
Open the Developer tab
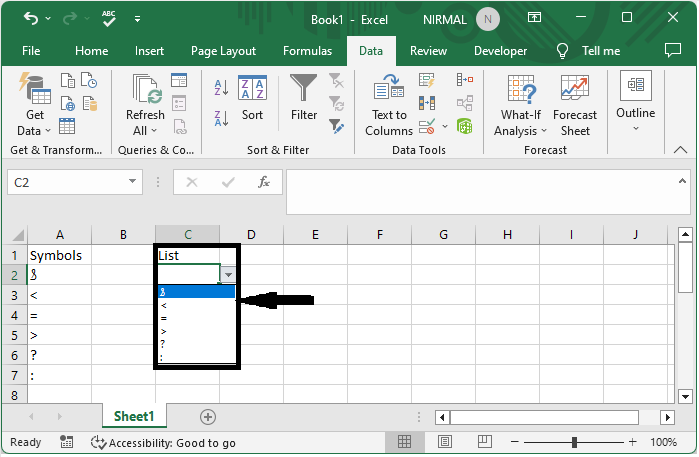[x=500, y=51]
